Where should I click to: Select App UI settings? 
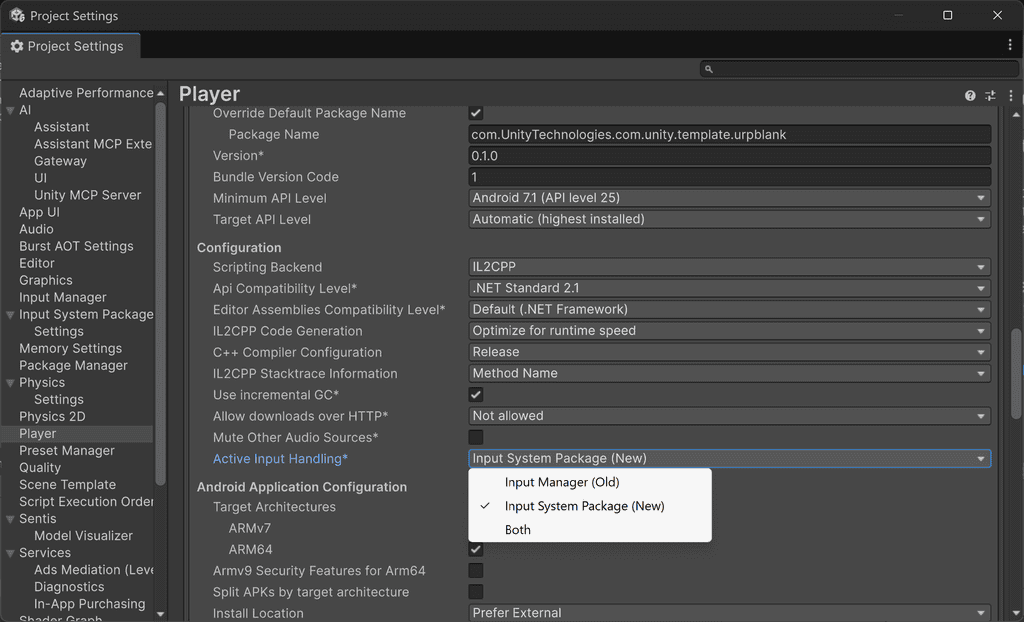tap(39, 212)
